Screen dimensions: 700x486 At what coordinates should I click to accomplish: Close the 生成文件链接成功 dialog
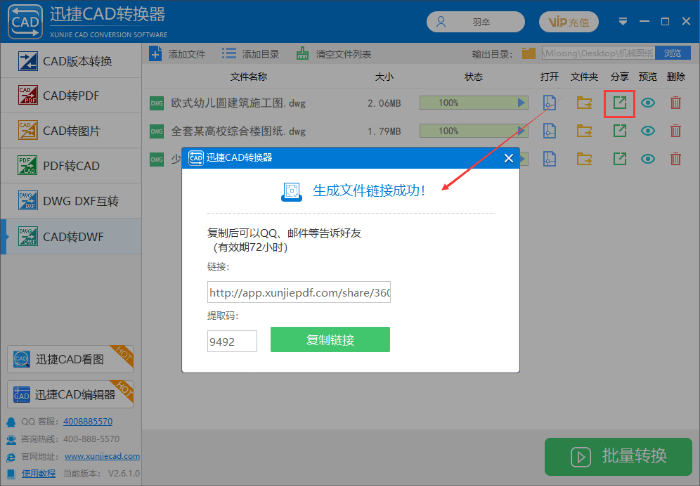[x=508, y=158]
